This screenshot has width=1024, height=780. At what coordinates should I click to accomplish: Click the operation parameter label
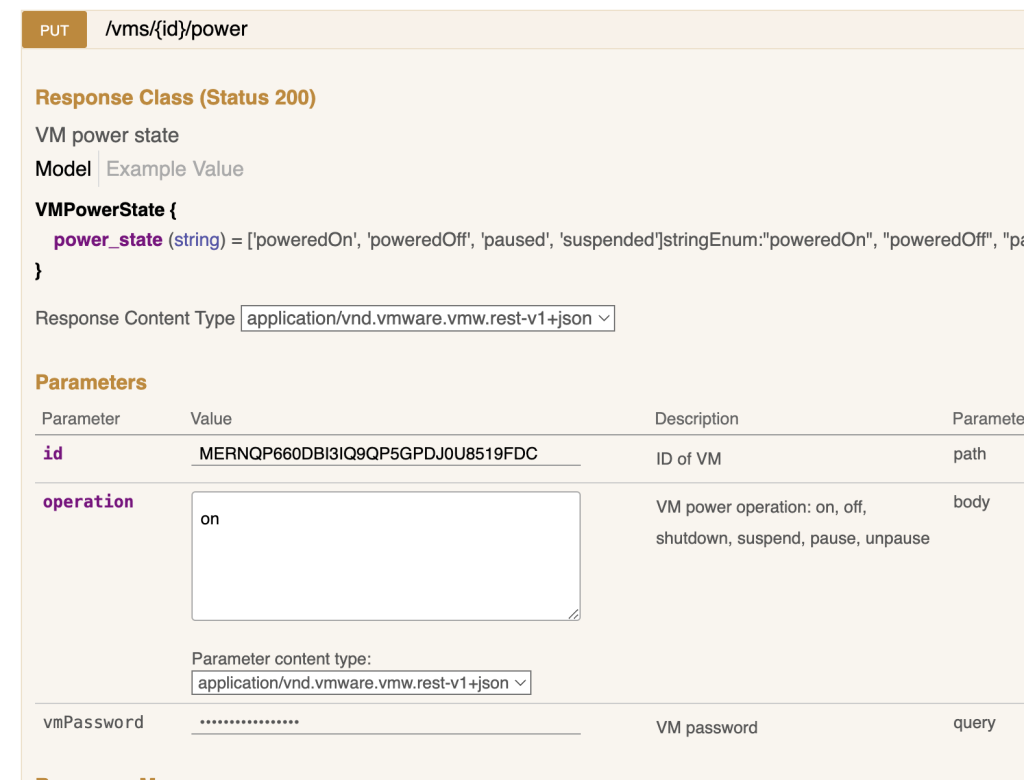[88, 502]
